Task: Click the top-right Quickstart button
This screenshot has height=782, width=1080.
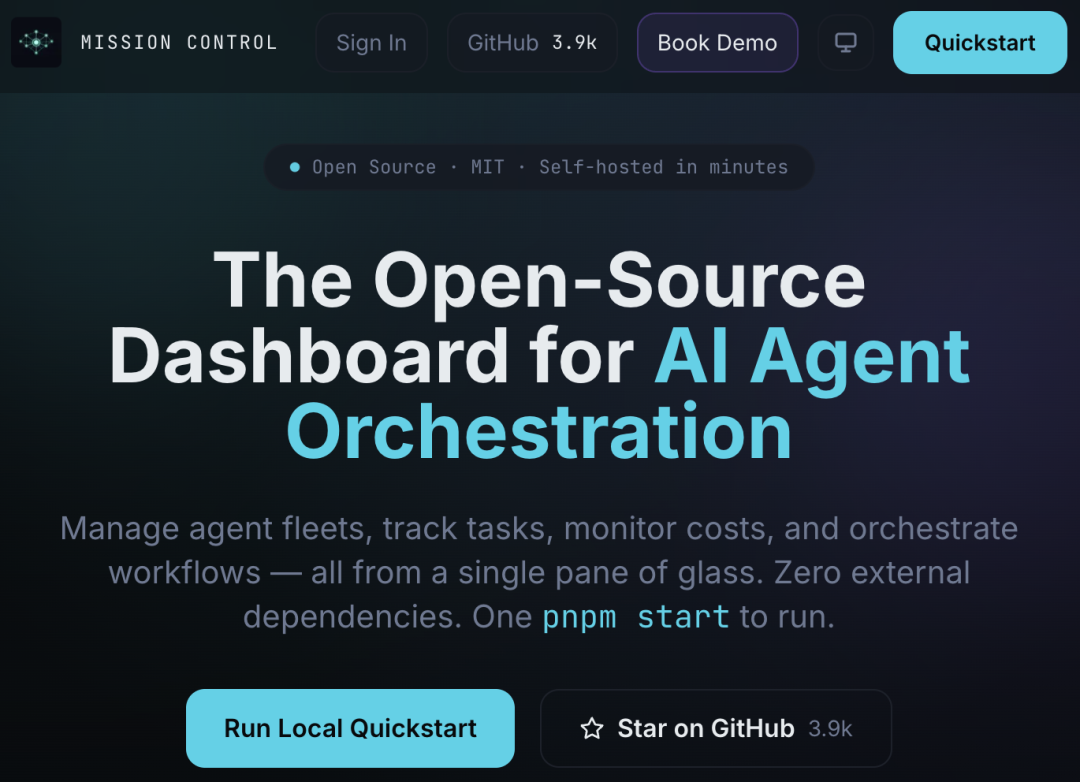Action: (979, 43)
